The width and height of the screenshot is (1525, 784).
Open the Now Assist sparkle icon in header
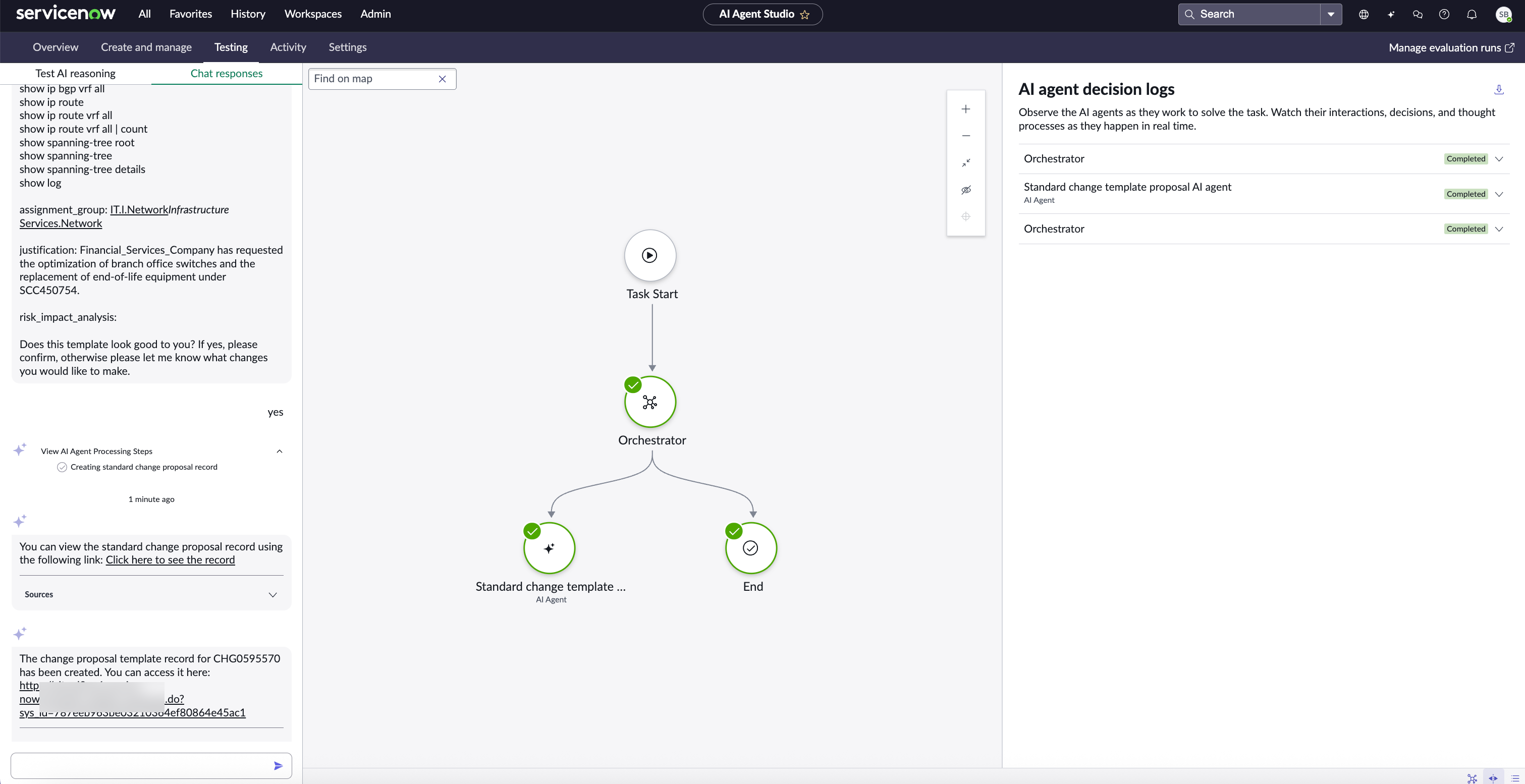click(1391, 14)
